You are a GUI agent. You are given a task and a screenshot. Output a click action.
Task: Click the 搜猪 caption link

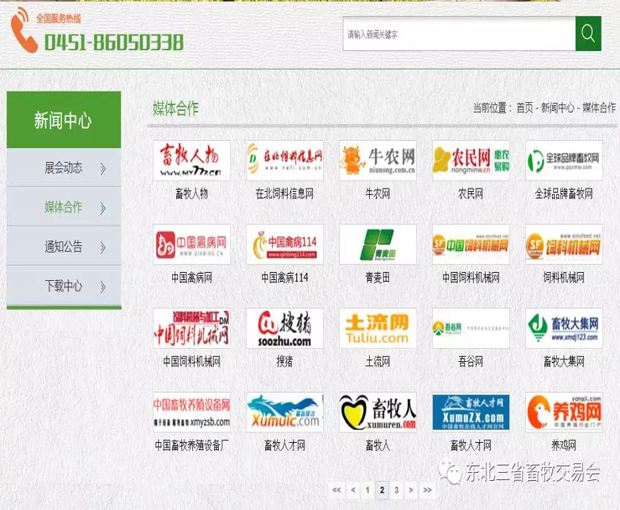(x=285, y=361)
